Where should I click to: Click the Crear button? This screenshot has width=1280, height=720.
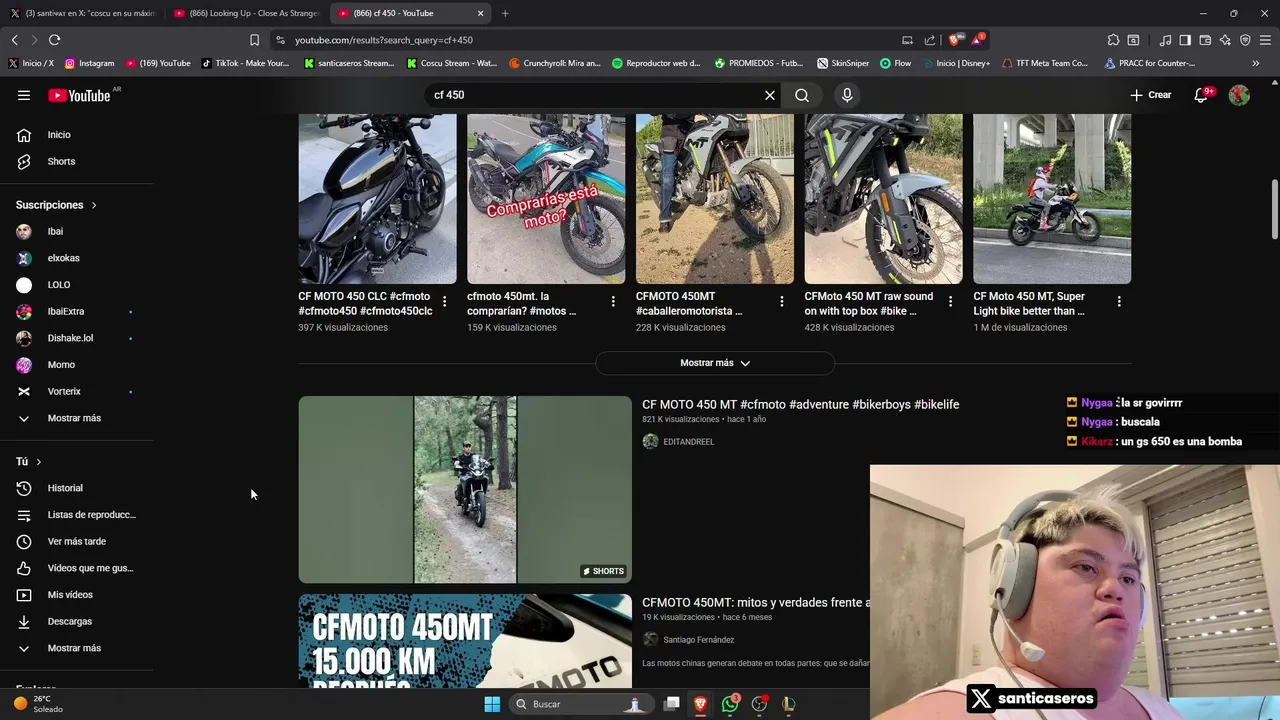(1151, 95)
